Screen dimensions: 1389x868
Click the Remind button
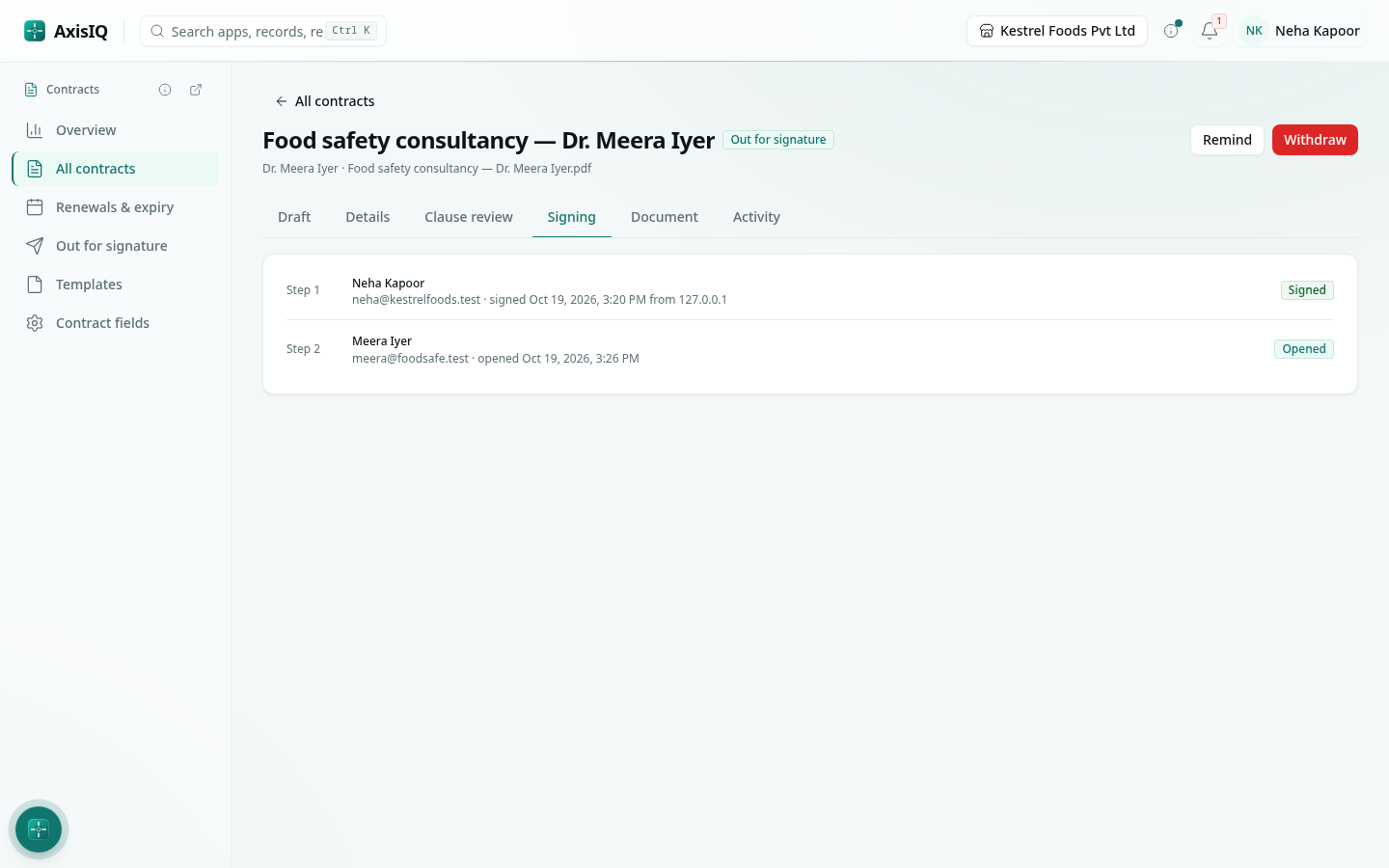(1227, 140)
